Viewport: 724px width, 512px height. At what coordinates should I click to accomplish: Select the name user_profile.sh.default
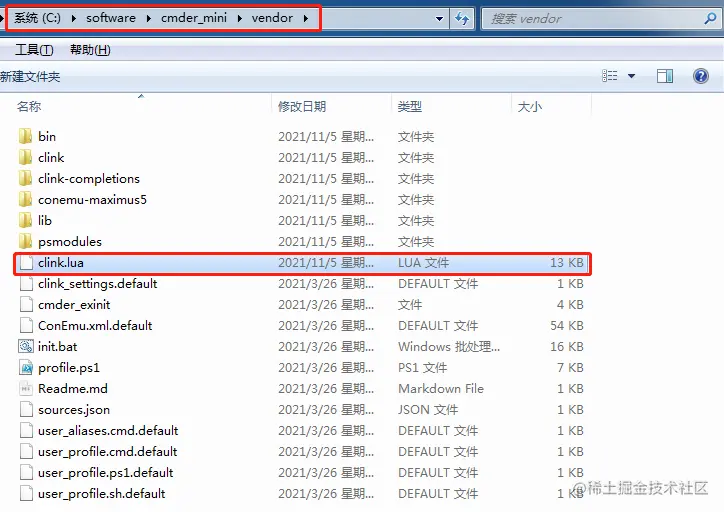[102, 494]
